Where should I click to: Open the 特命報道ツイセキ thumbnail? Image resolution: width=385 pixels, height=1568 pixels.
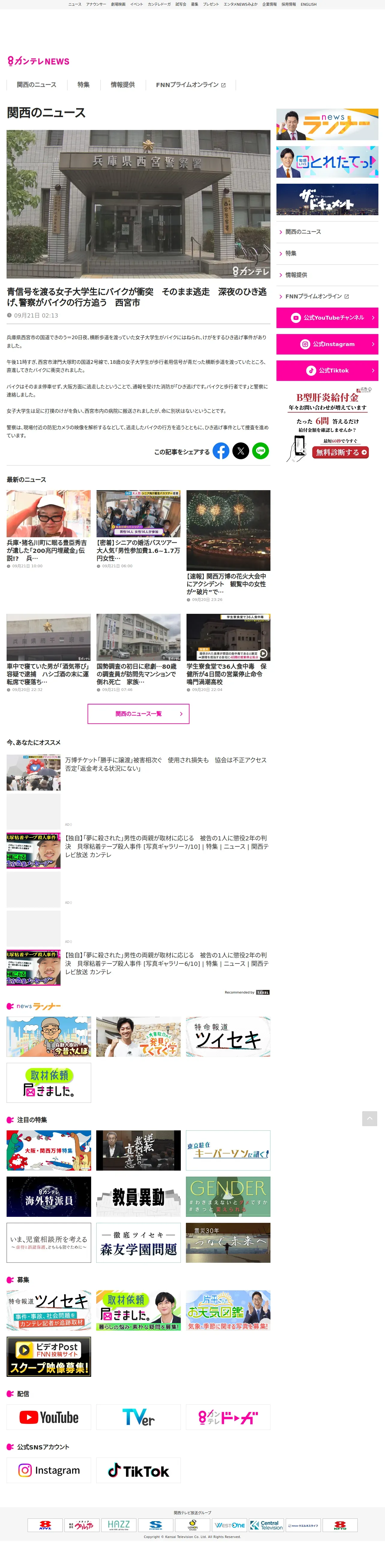click(x=228, y=1037)
